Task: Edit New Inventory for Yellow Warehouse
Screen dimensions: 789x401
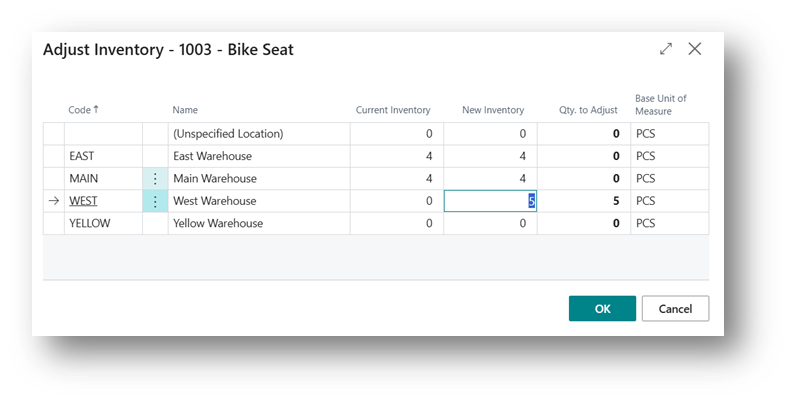Action: [490, 223]
